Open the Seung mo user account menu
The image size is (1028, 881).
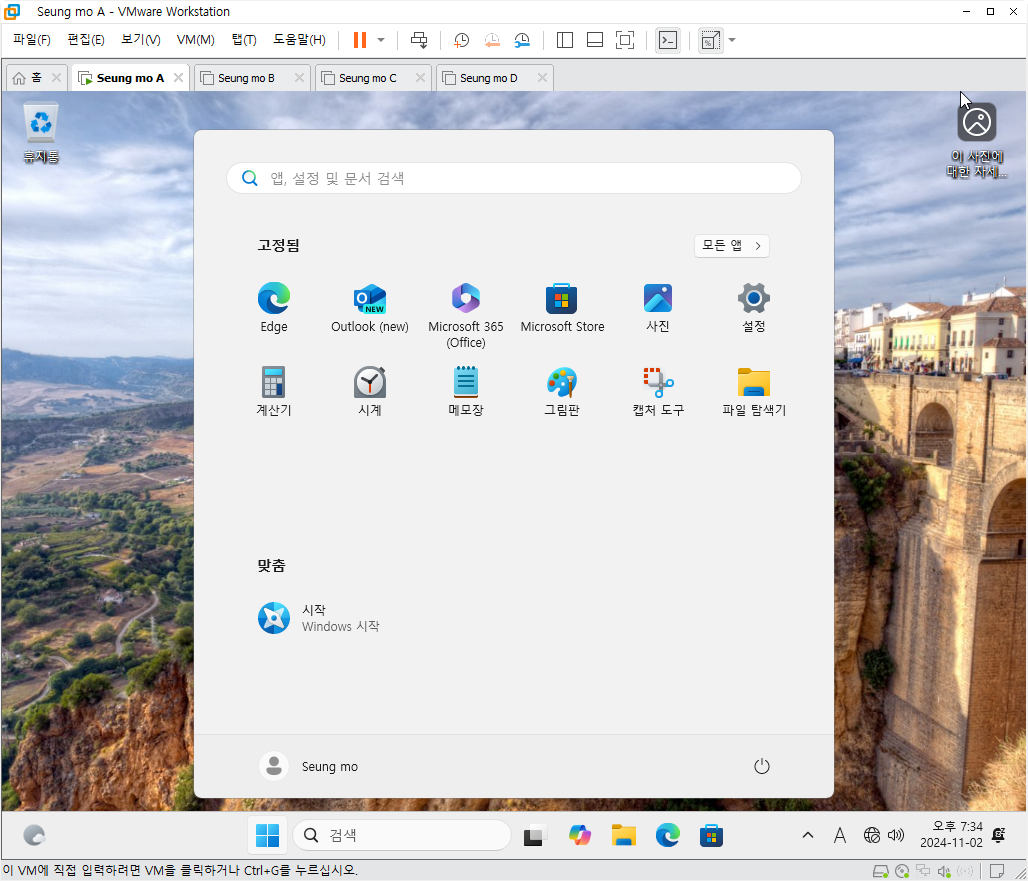pos(309,766)
